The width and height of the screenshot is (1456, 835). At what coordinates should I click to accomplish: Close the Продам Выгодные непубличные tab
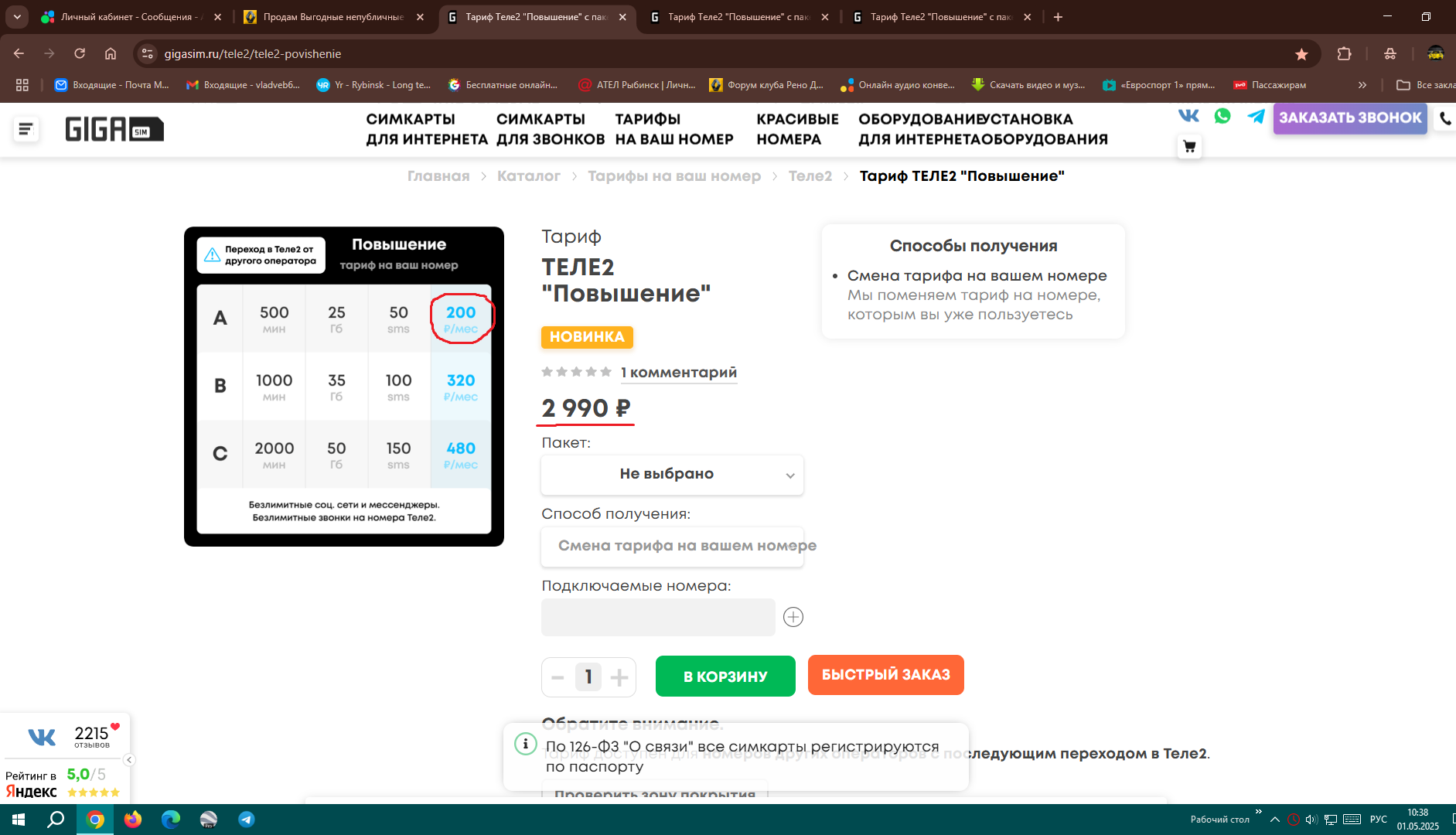420,17
